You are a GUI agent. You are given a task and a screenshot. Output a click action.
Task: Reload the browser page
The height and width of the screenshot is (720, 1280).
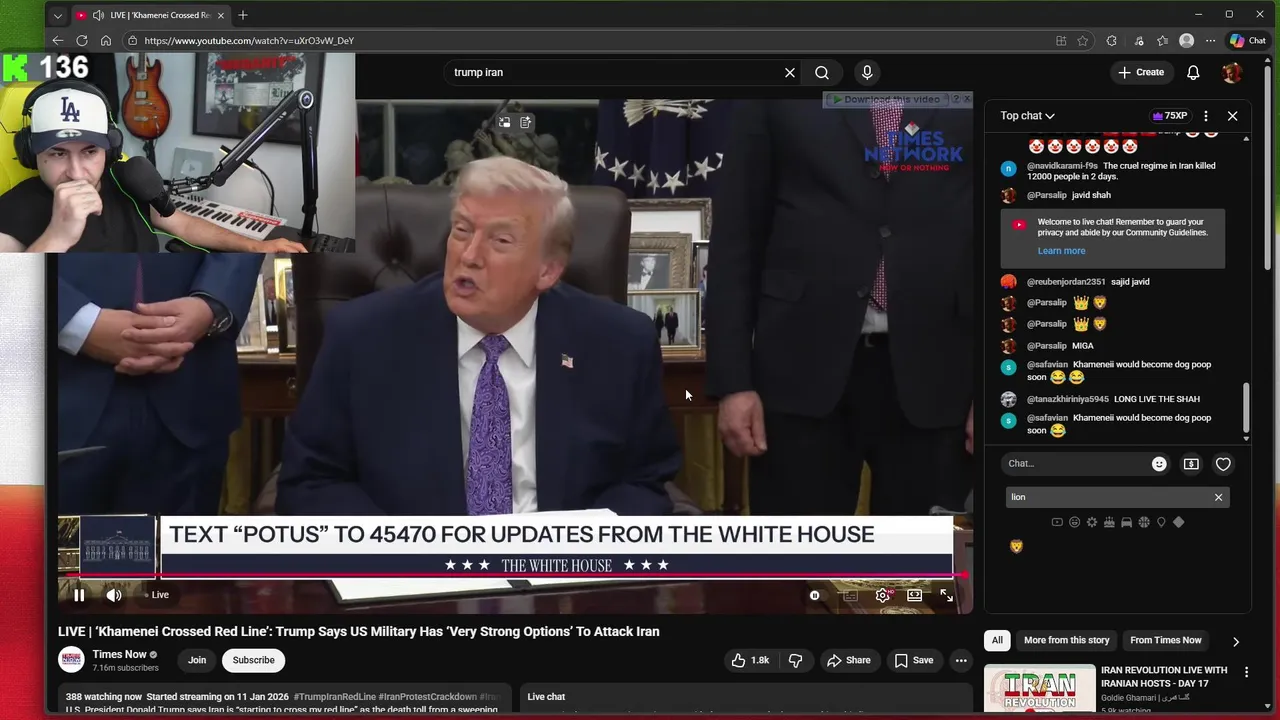point(81,41)
